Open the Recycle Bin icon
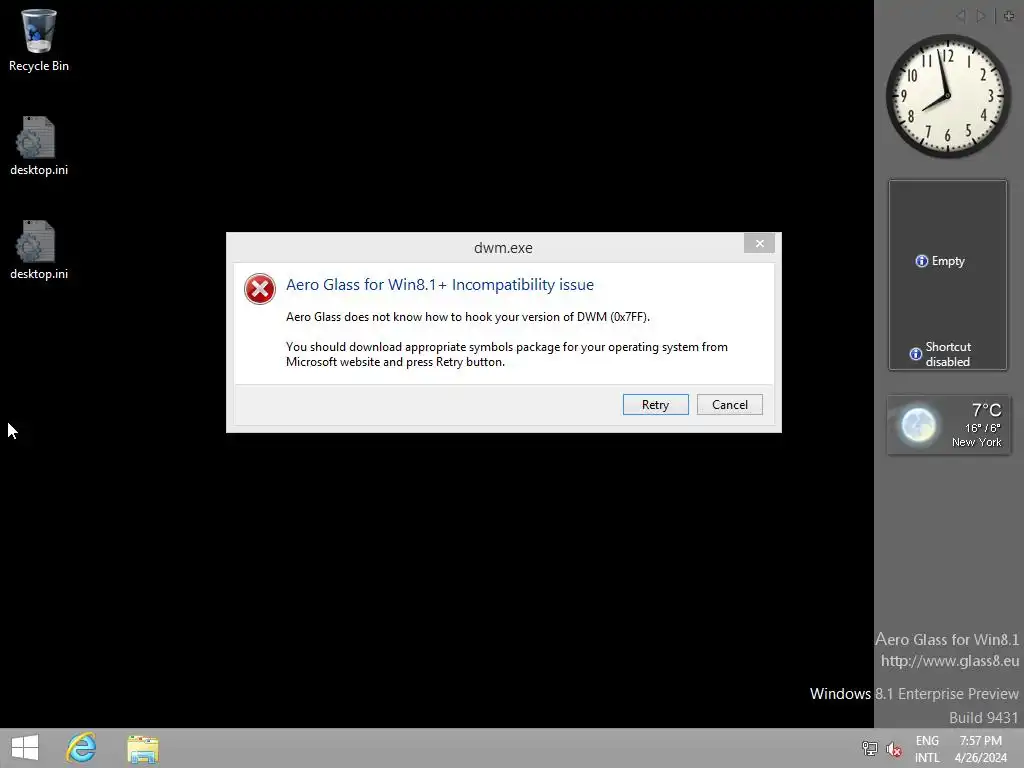 pos(39,40)
